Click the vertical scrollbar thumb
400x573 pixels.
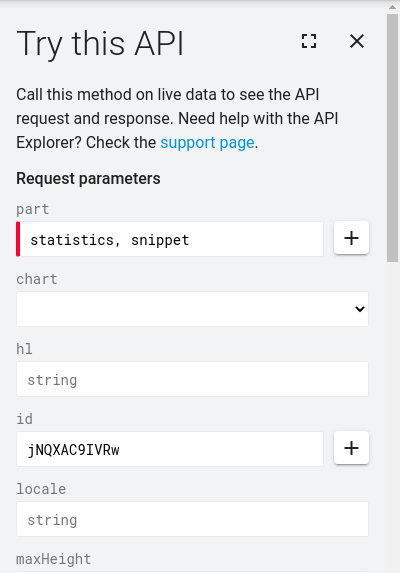coord(393,138)
